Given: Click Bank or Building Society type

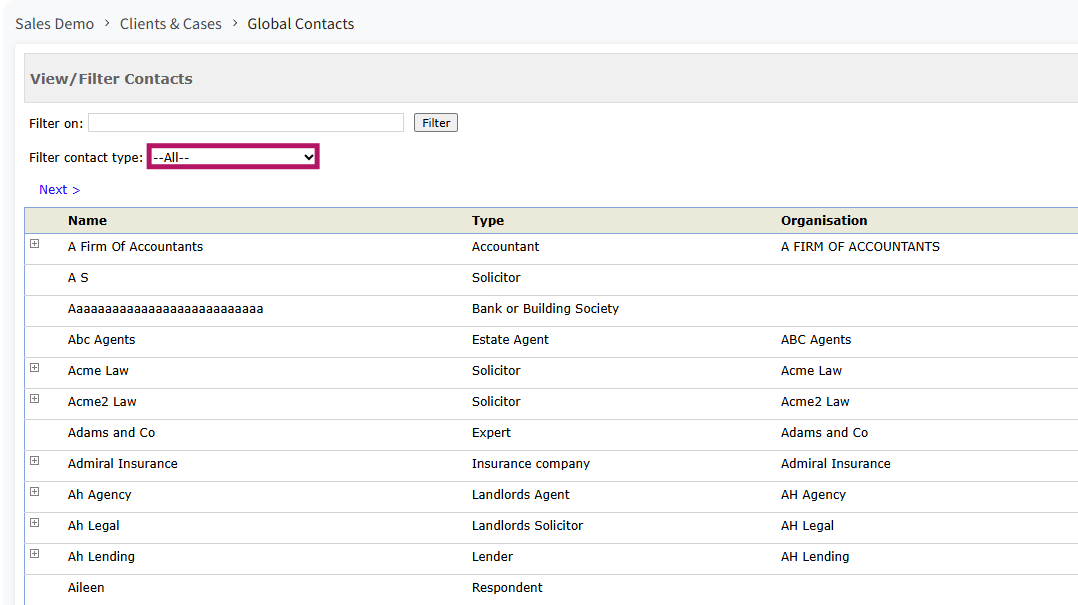Looking at the screenshot, I should tap(545, 309).
